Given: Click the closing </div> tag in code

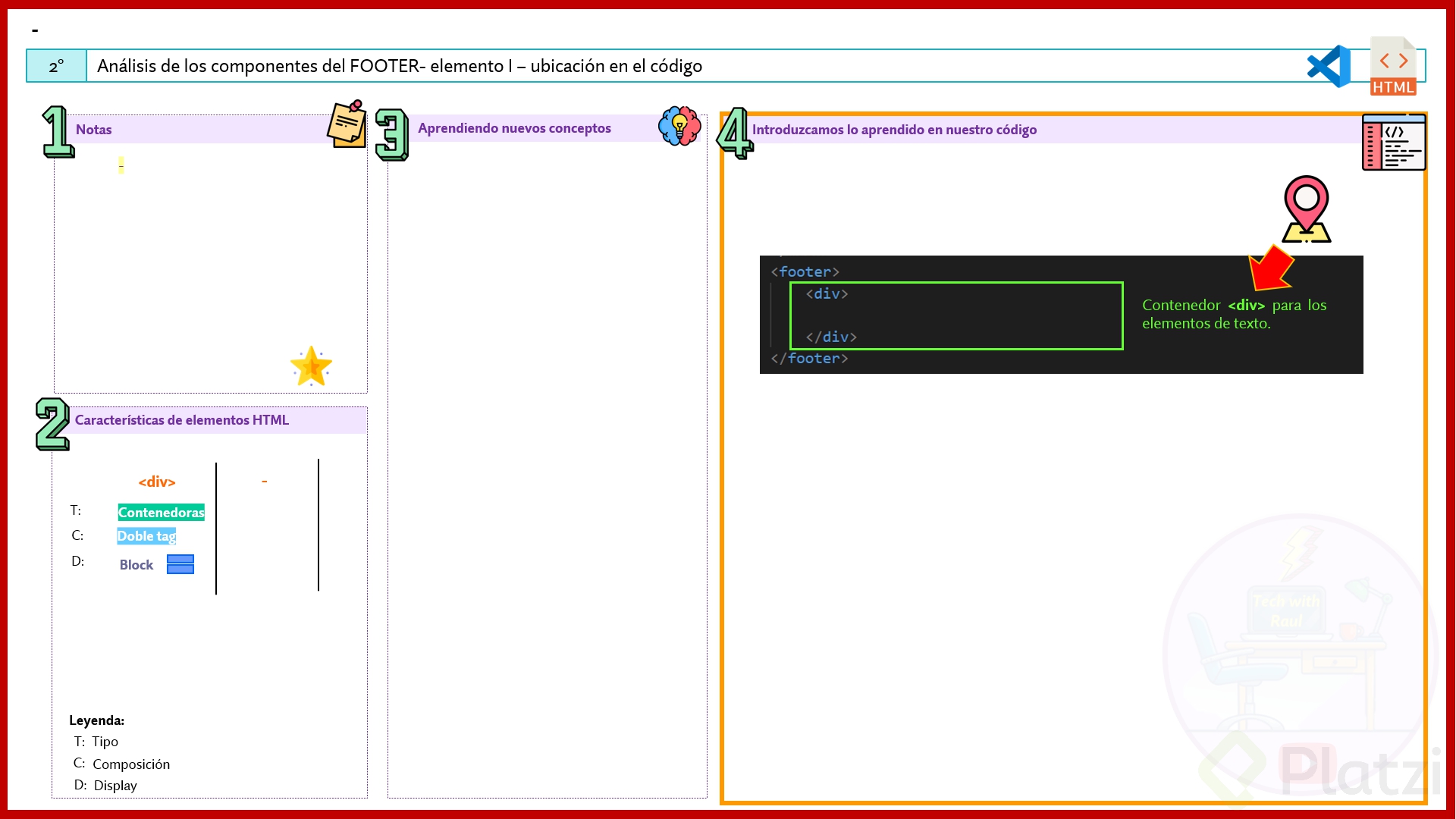Looking at the screenshot, I should pos(831,337).
